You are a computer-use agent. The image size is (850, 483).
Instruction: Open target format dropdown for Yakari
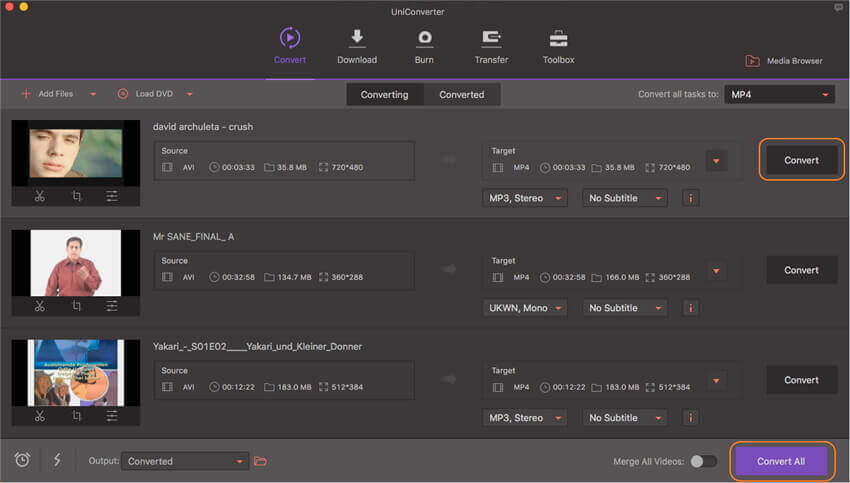coord(716,381)
